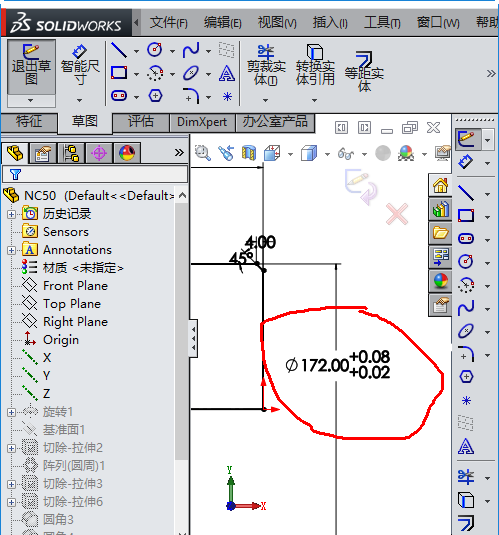Expand more FeatureManager tabs with the chevron
Viewport: 499px width, 535px height.
pyautogui.click(x=179, y=153)
